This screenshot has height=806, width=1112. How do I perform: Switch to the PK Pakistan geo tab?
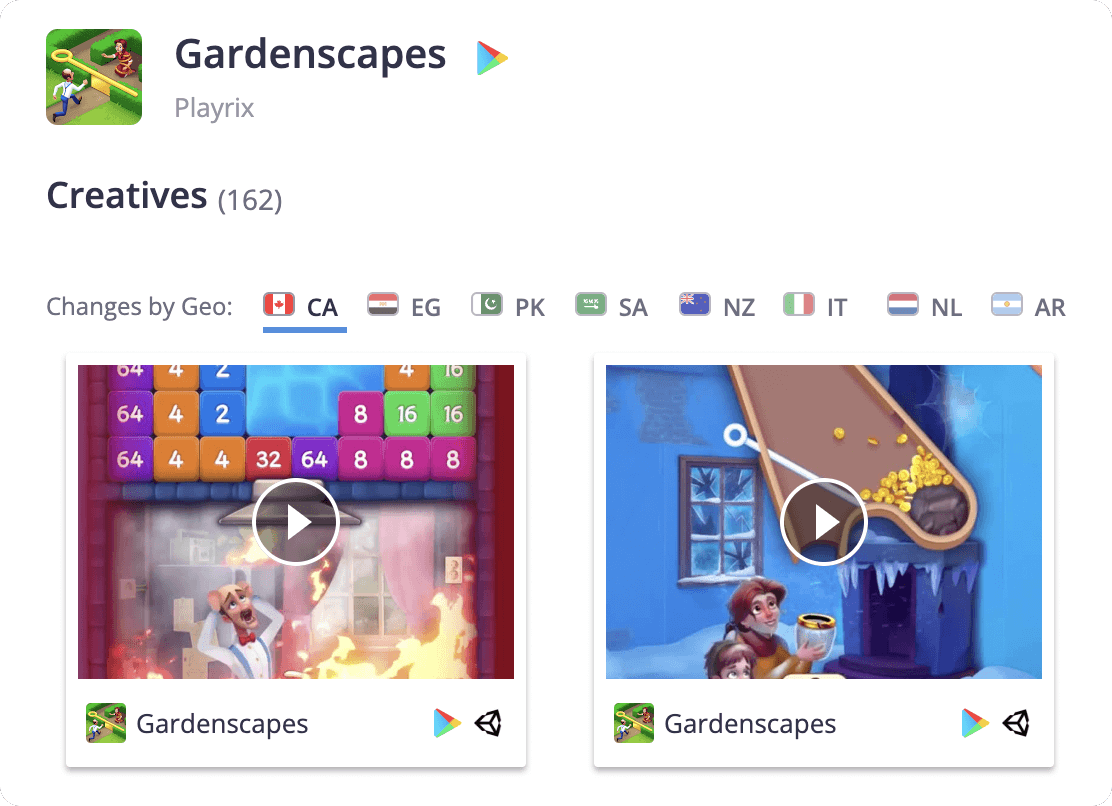(x=508, y=307)
